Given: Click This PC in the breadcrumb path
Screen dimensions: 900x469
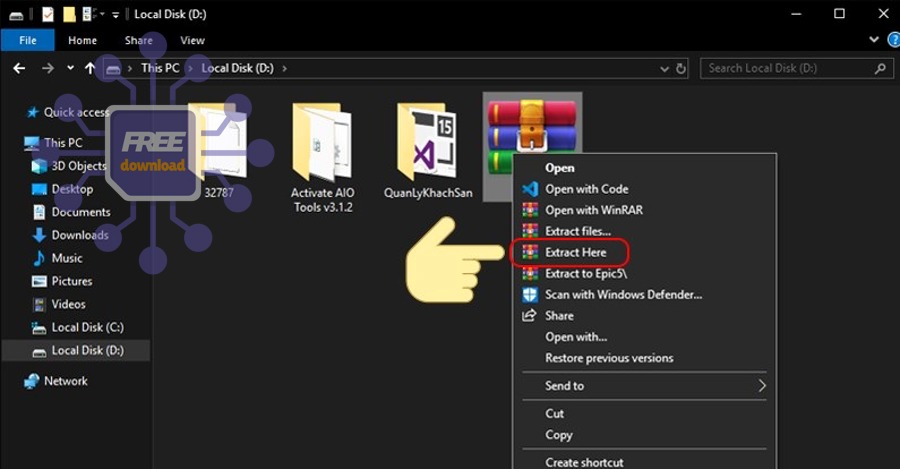Looking at the screenshot, I should [160, 68].
